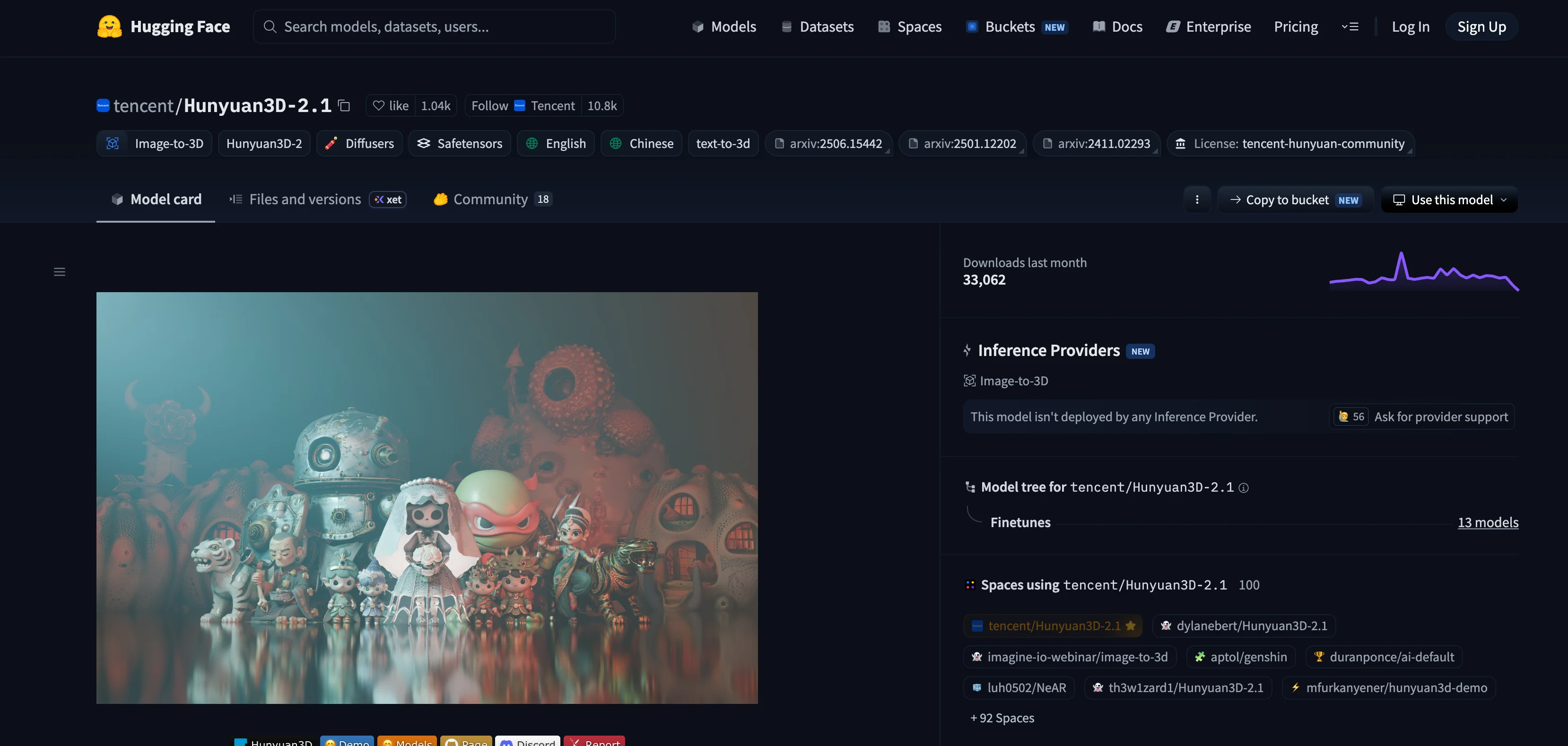Click the Image-to-3D task tag icon

[x=113, y=144]
